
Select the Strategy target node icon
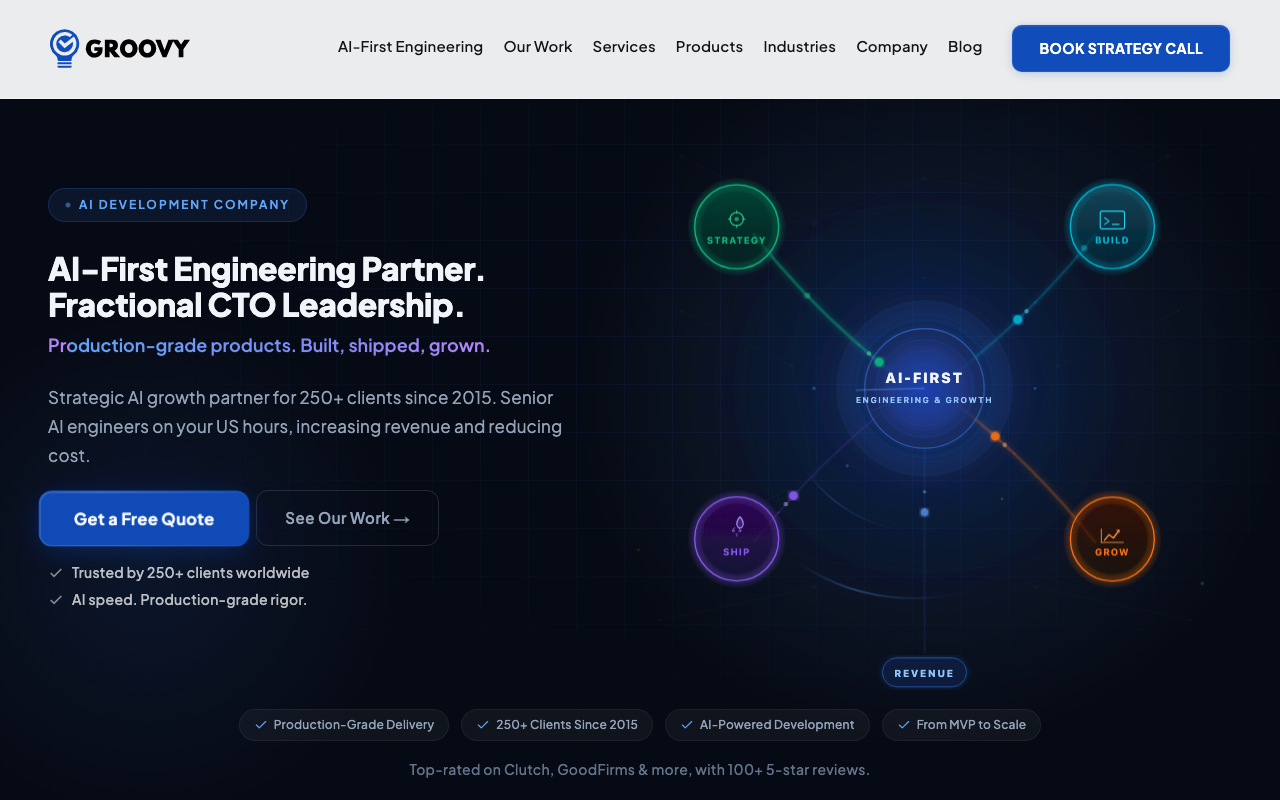tap(737, 219)
